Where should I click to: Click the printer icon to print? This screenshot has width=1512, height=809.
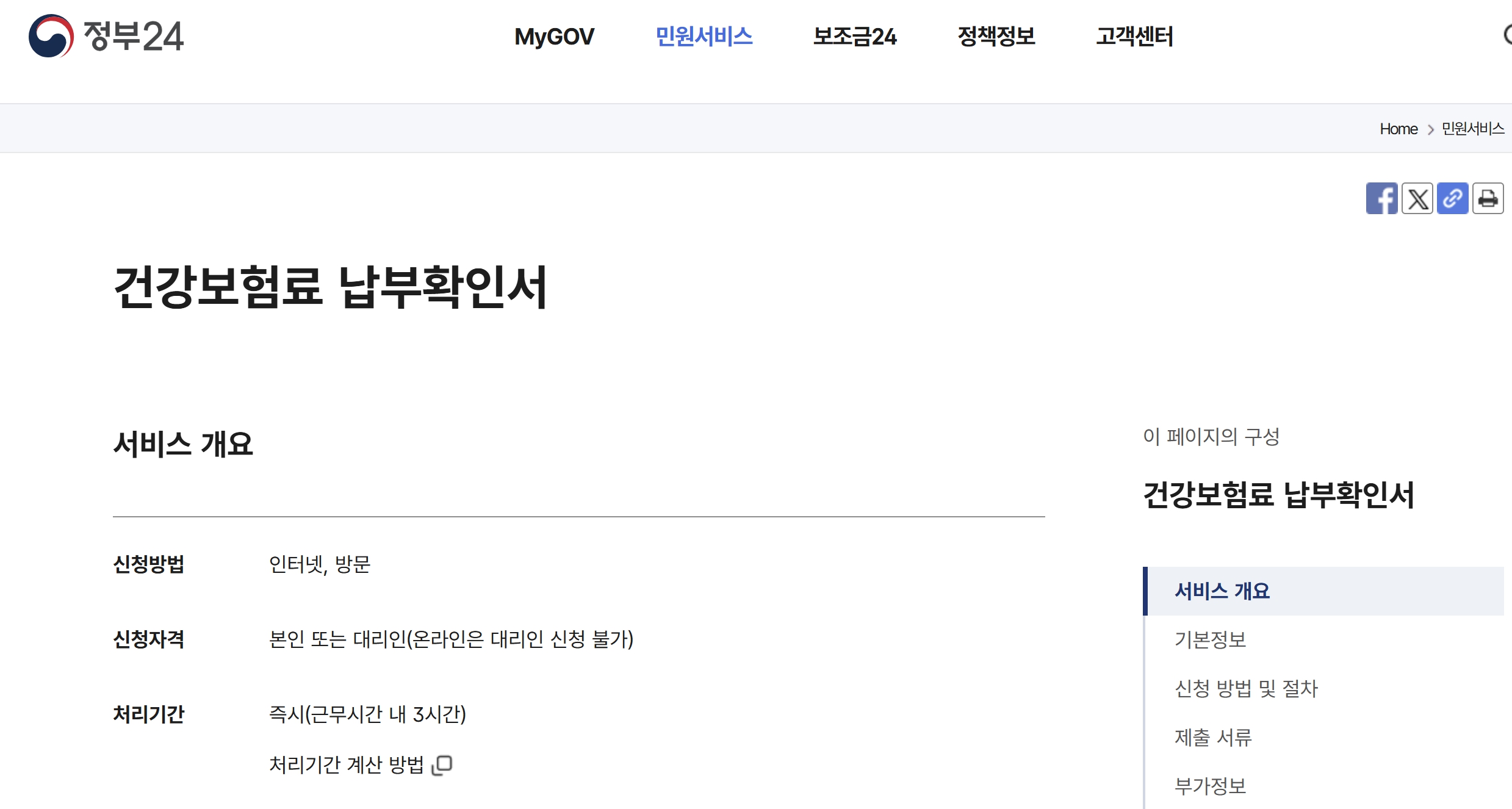pos(1488,198)
